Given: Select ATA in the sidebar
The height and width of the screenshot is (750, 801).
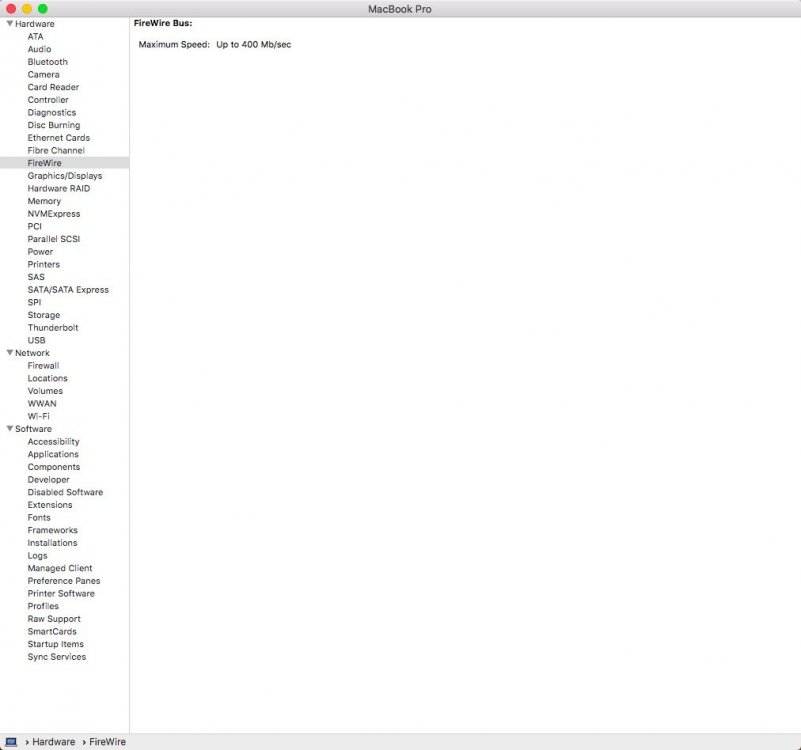Looking at the screenshot, I should click(x=35, y=36).
